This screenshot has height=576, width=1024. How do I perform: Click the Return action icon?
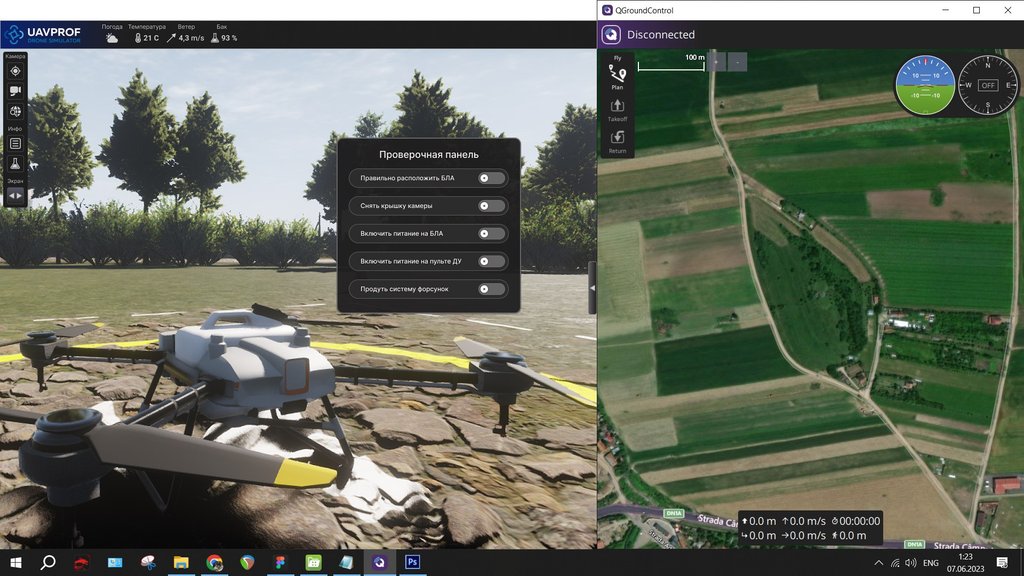click(x=617, y=141)
